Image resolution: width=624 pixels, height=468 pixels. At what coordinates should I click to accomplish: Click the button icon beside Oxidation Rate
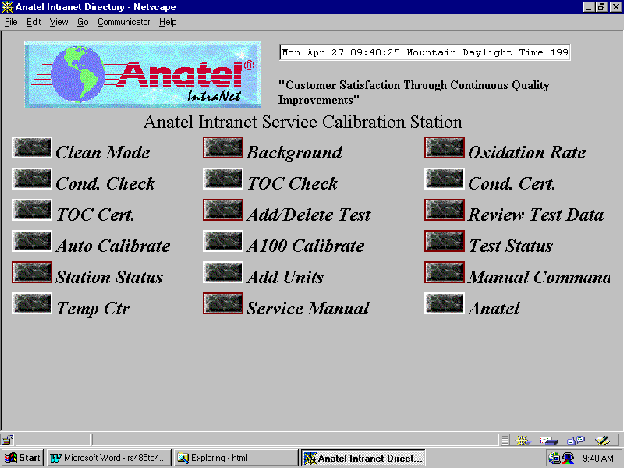click(444, 148)
